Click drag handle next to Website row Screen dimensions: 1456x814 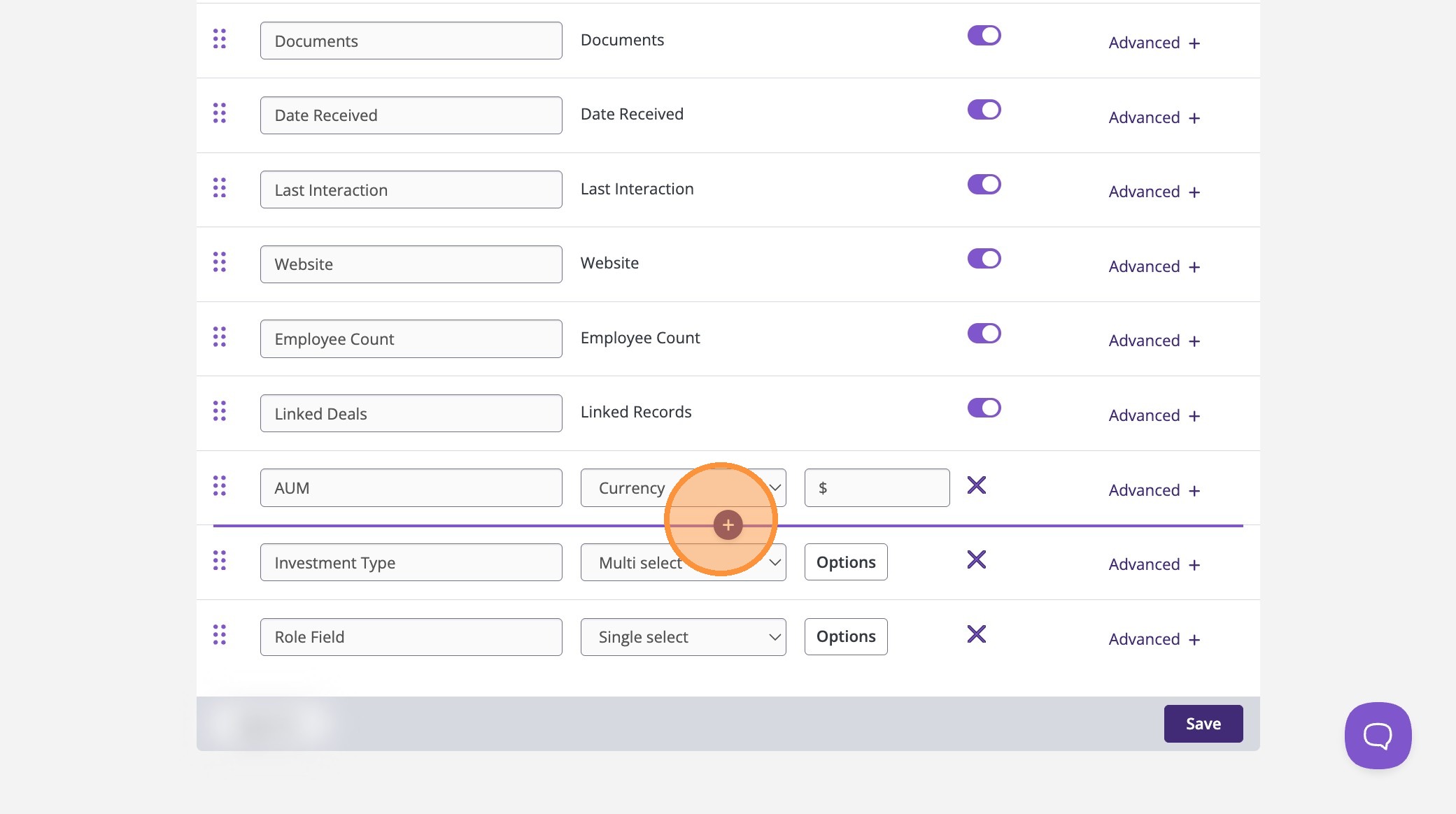pyautogui.click(x=220, y=262)
